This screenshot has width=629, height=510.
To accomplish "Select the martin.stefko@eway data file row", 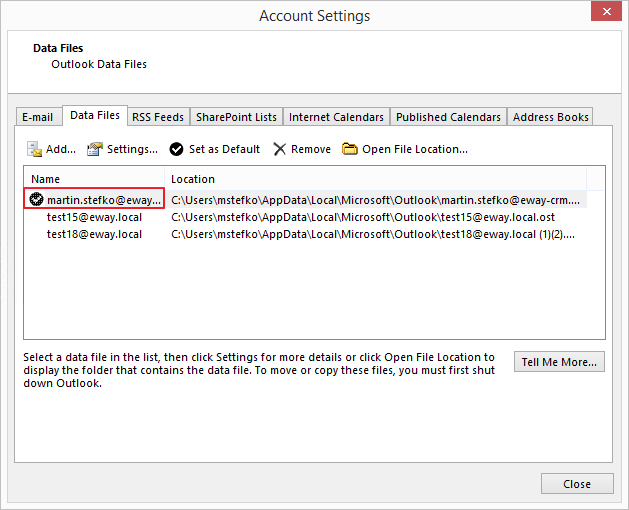I will (305, 199).
